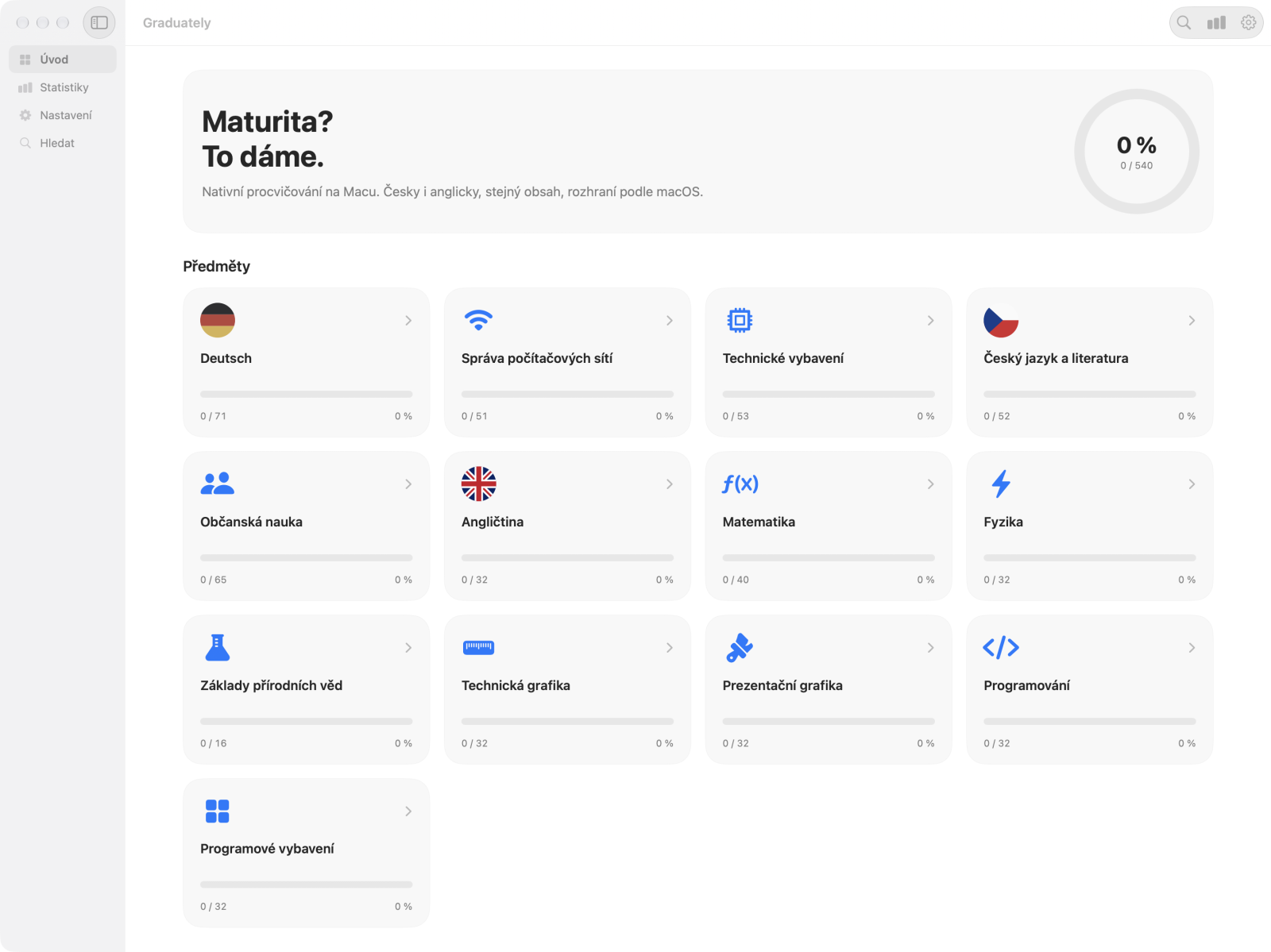Click the Matematika progress bar

tap(829, 557)
